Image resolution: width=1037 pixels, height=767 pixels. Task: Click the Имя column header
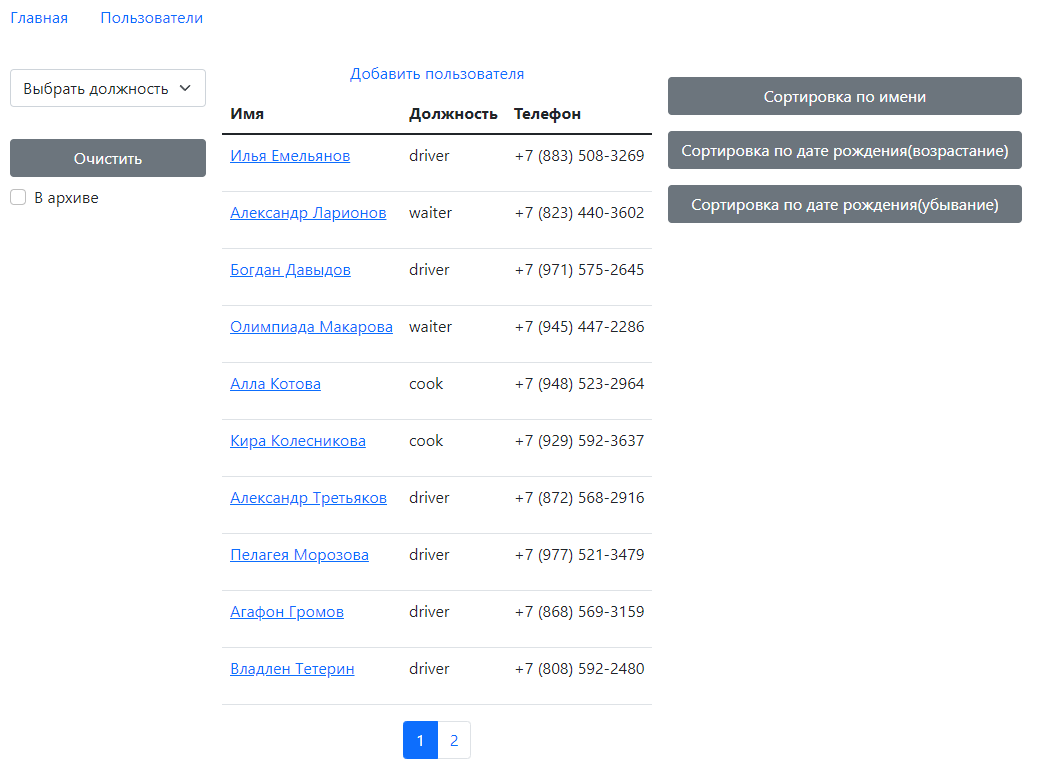click(247, 114)
